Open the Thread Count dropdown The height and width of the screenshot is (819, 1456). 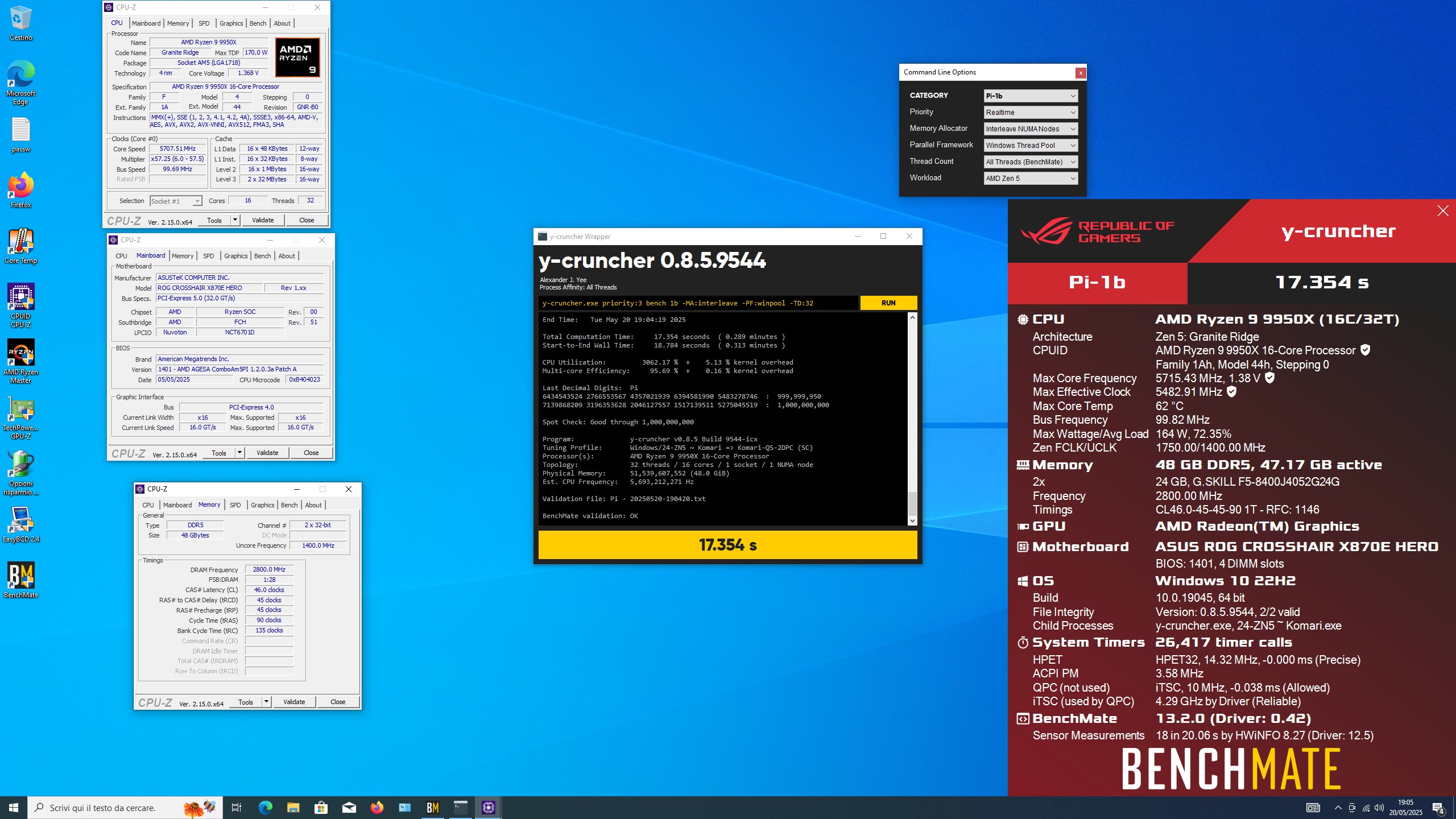coord(1031,162)
